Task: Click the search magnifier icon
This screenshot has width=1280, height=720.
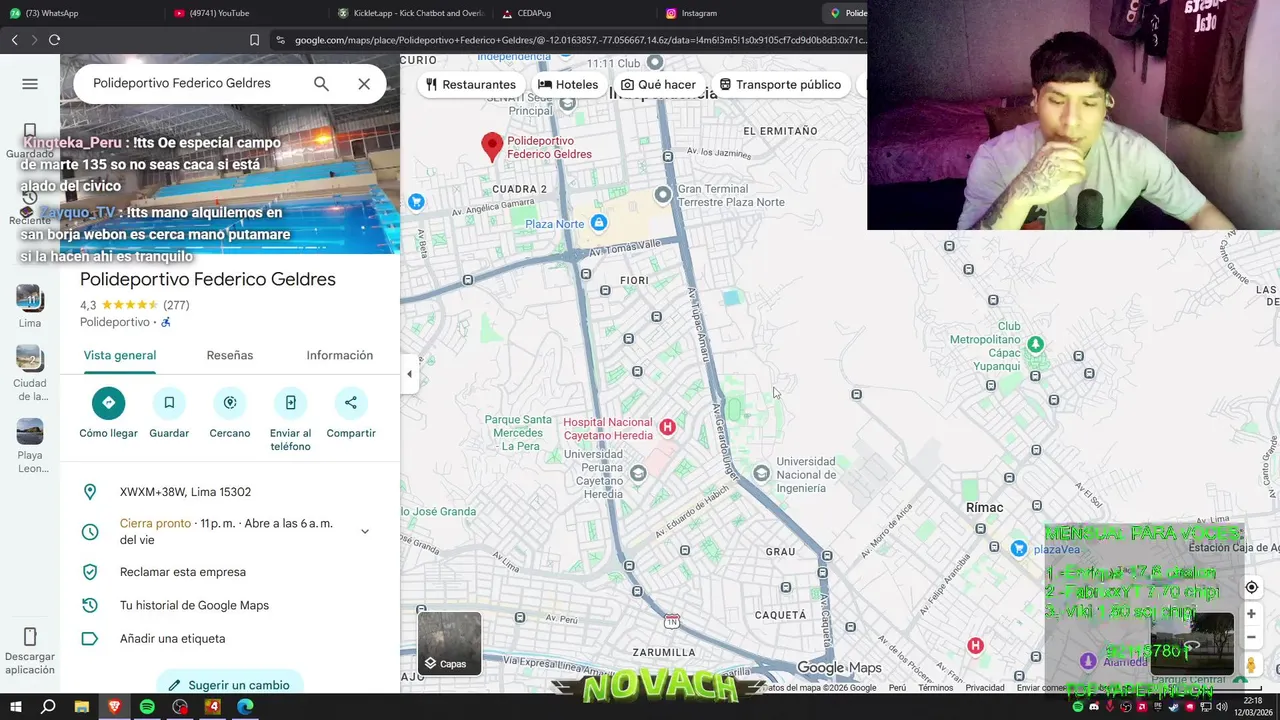Action: click(321, 84)
